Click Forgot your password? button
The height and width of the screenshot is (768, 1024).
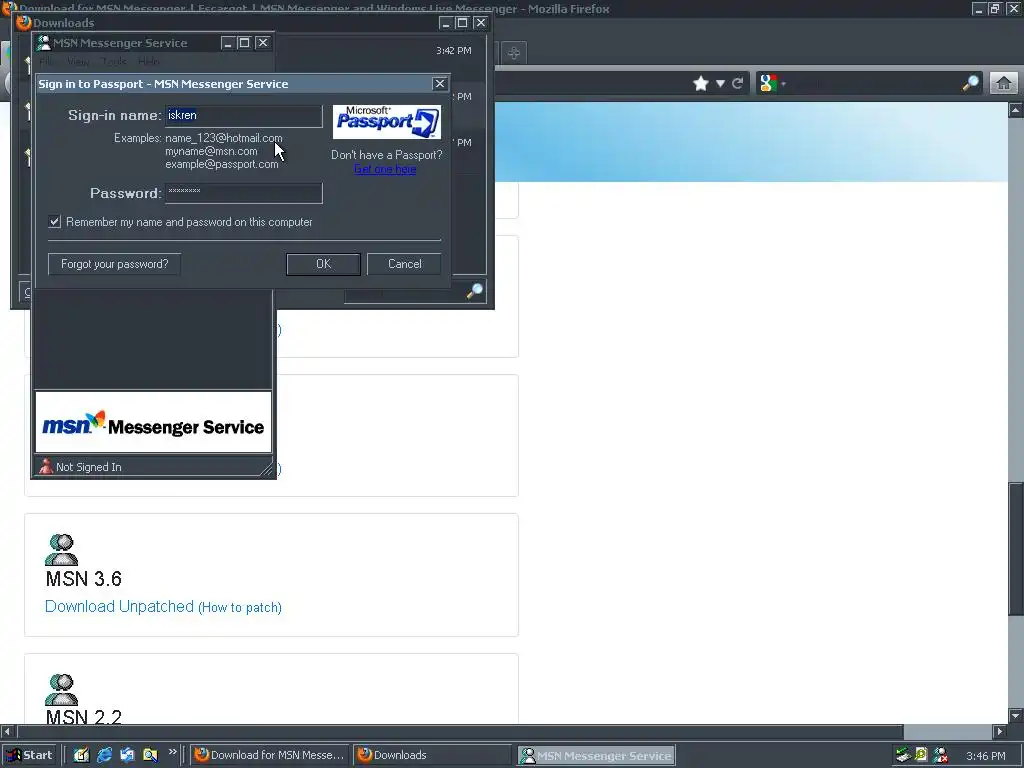(x=114, y=264)
